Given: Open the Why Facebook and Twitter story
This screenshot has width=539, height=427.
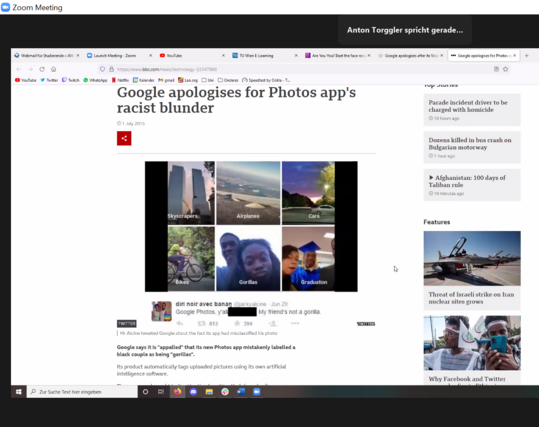Looking at the screenshot, I should point(467,379).
